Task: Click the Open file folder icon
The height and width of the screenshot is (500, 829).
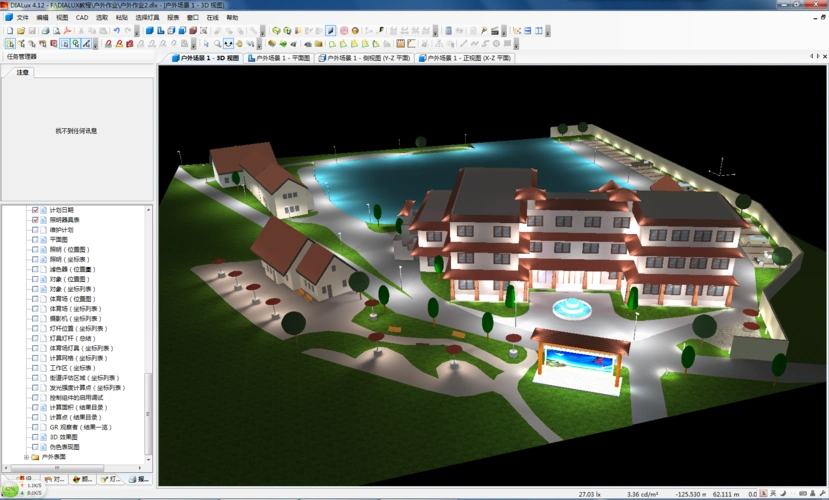Action: pos(21,31)
